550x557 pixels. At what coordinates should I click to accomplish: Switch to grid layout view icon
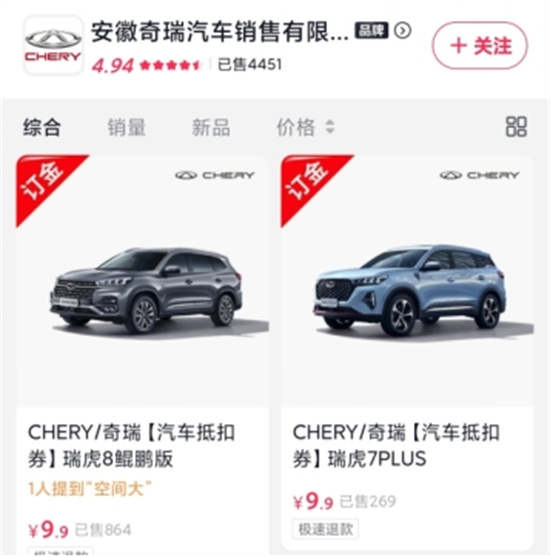(516, 126)
